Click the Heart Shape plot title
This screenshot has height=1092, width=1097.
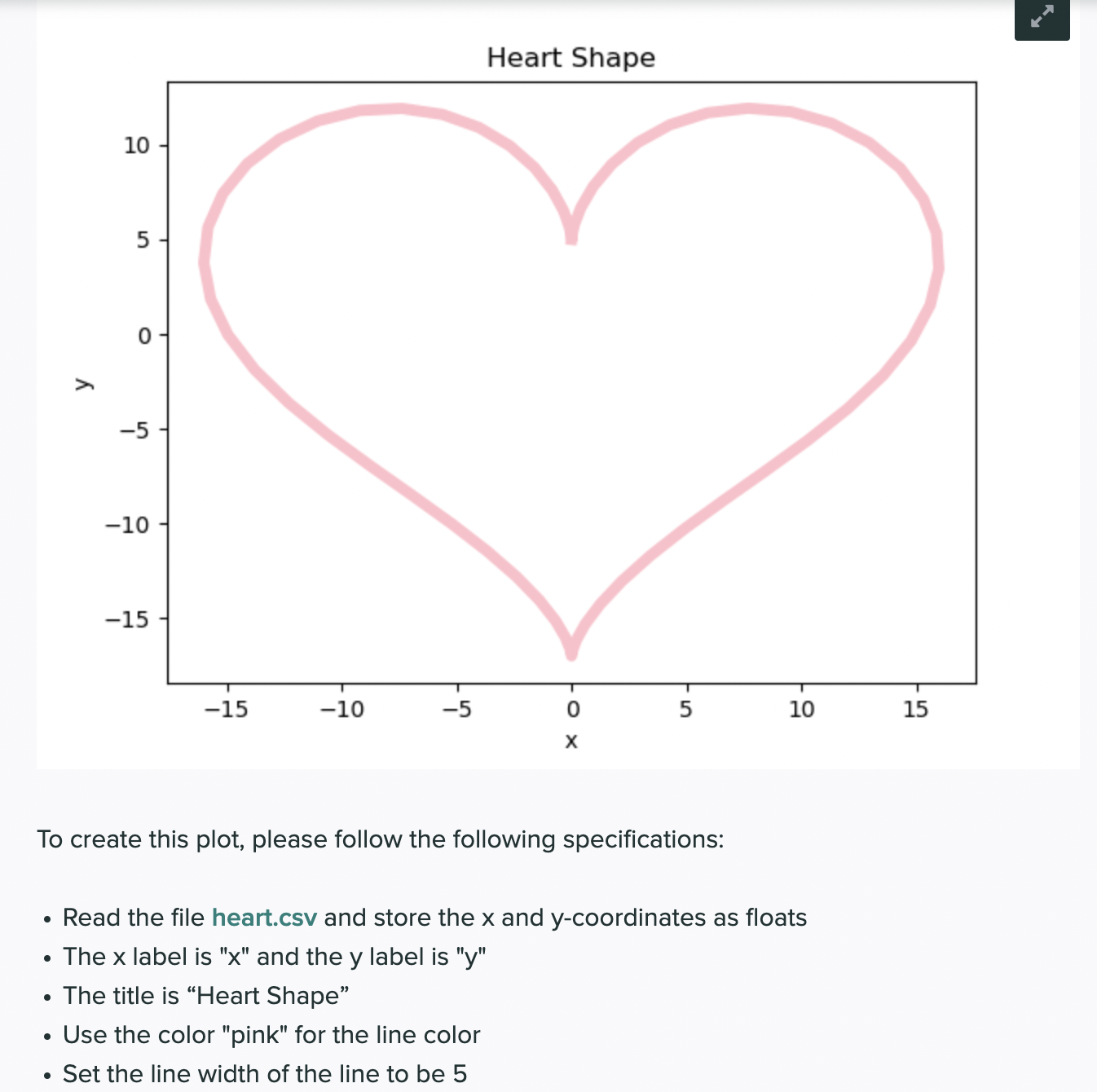pyautogui.click(x=571, y=58)
